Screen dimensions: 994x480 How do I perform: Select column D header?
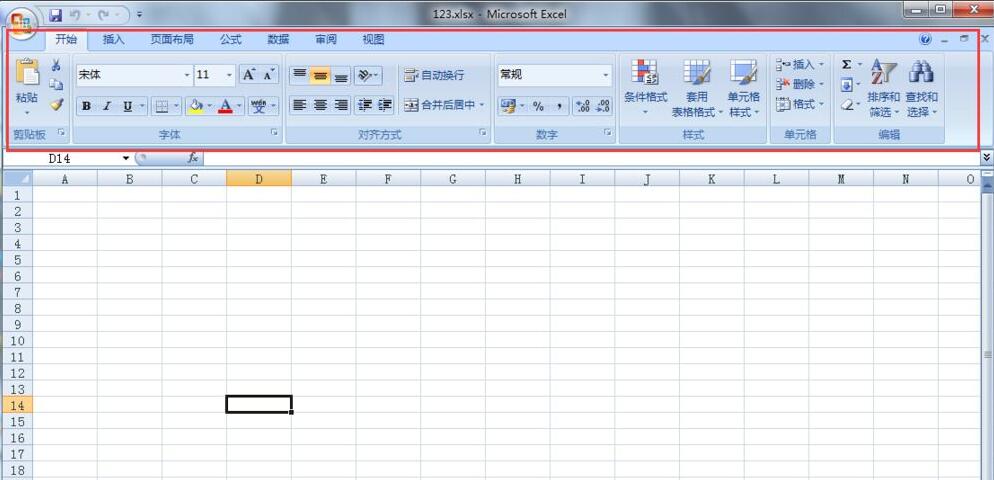point(259,179)
